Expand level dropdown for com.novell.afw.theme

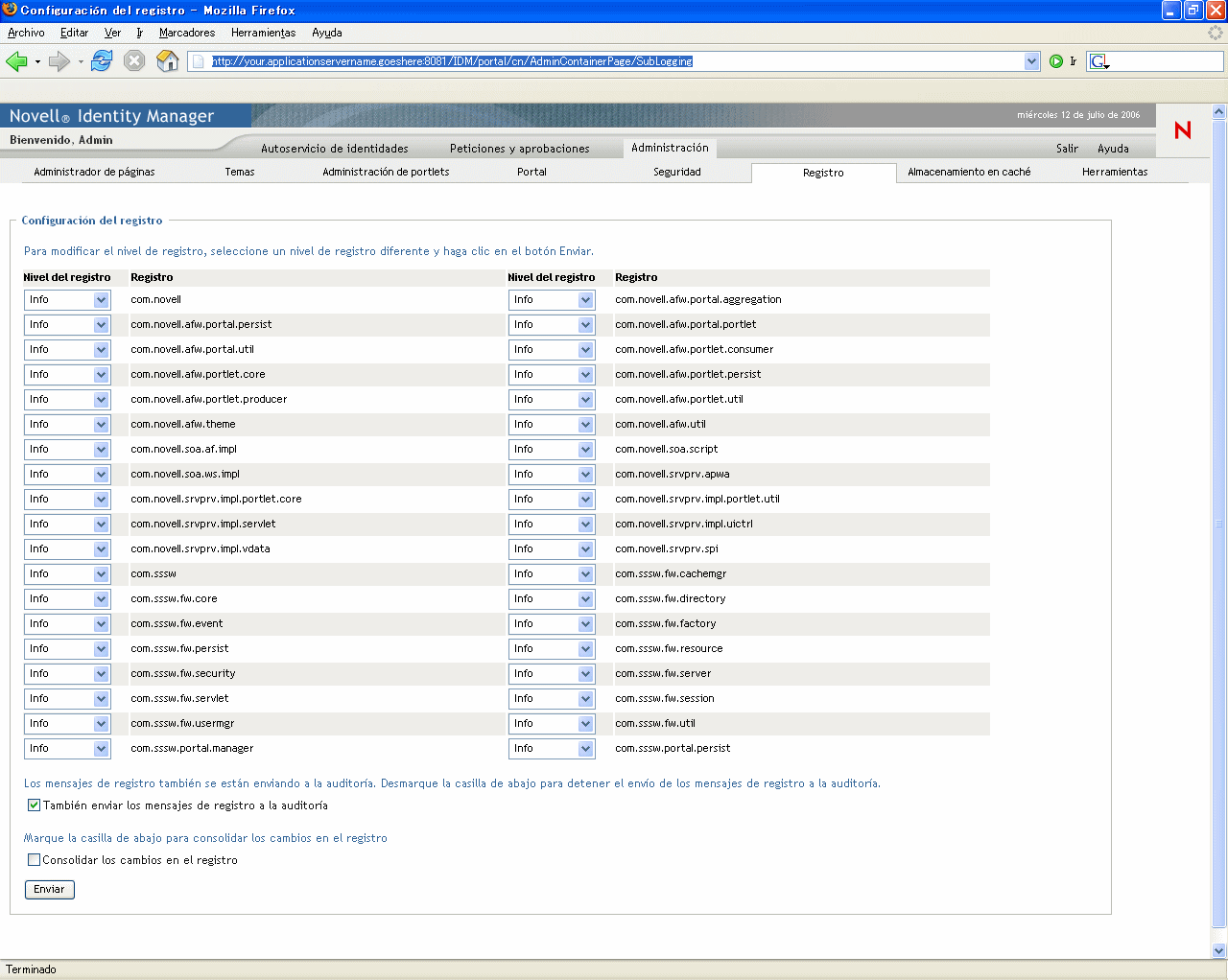(67, 425)
